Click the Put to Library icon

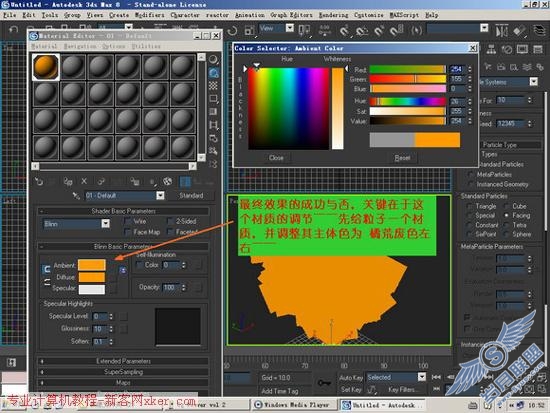pyautogui.click(x=135, y=181)
